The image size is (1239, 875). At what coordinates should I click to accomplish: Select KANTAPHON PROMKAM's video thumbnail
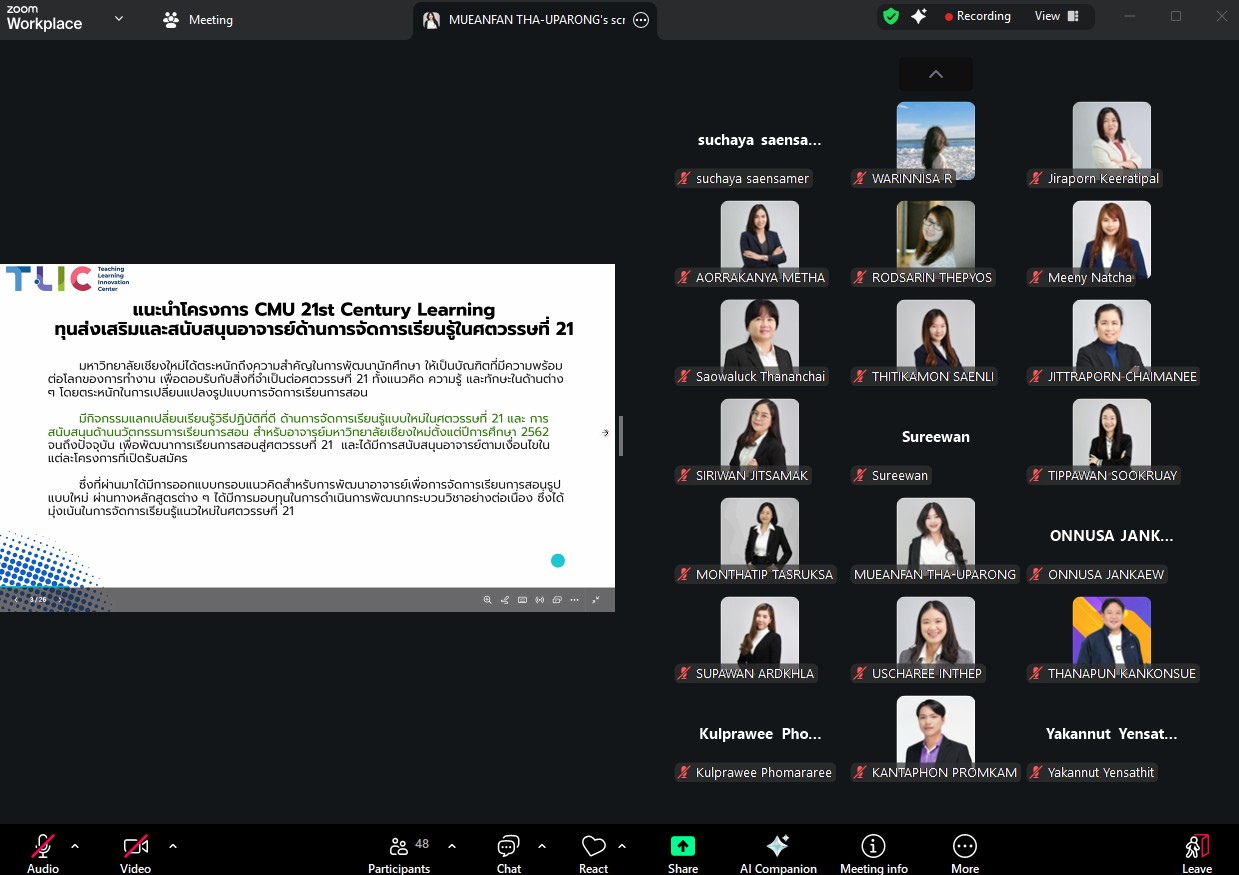pos(935,732)
